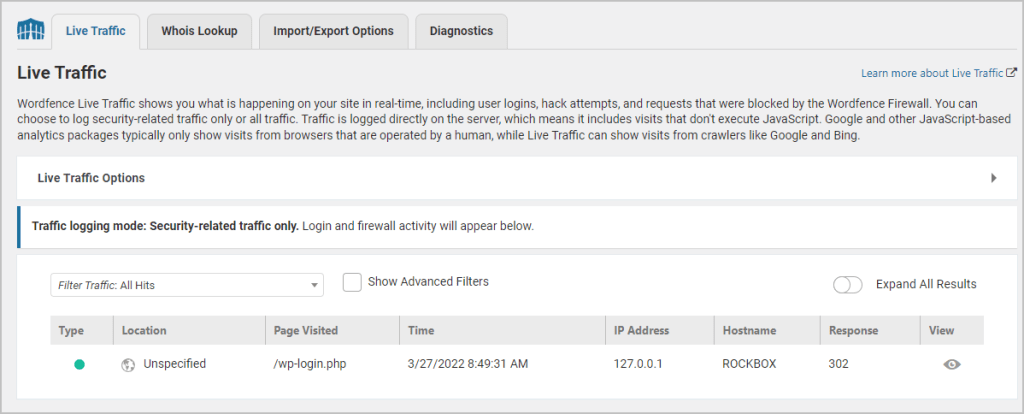
Task: Follow the Learn more about Live Traffic link
Action: (932, 73)
